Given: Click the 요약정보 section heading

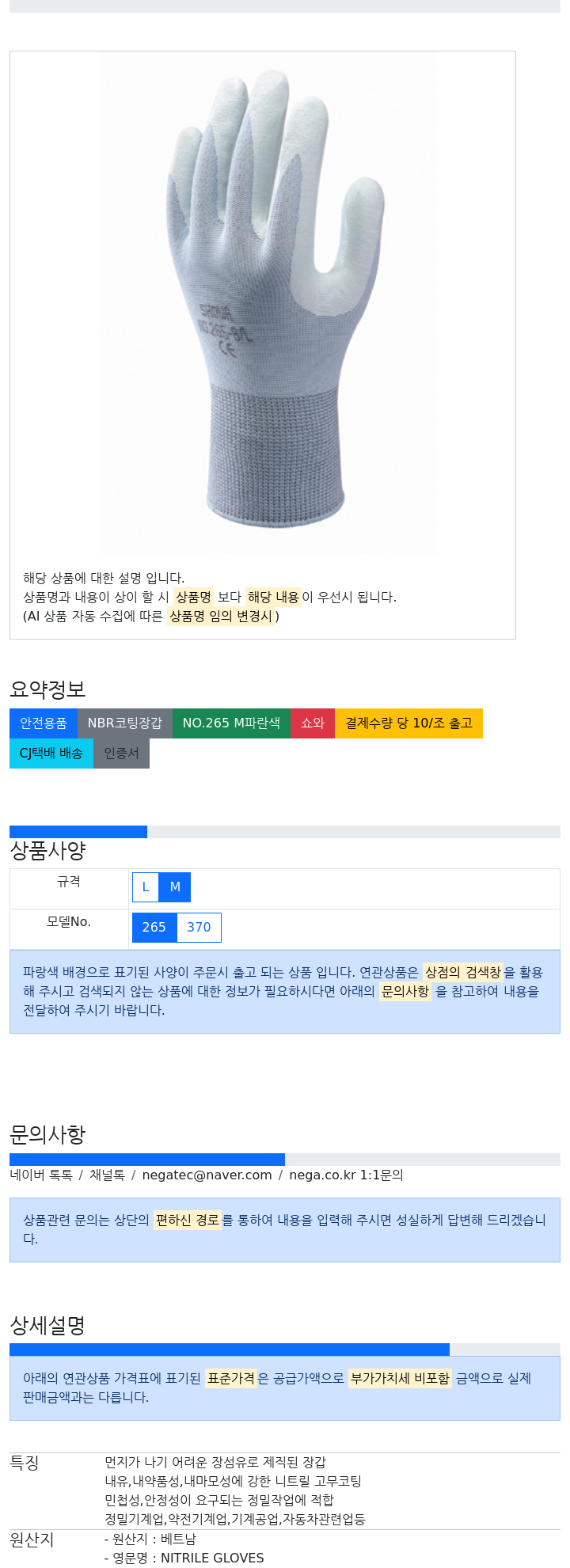Looking at the screenshot, I should click(47, 689).
